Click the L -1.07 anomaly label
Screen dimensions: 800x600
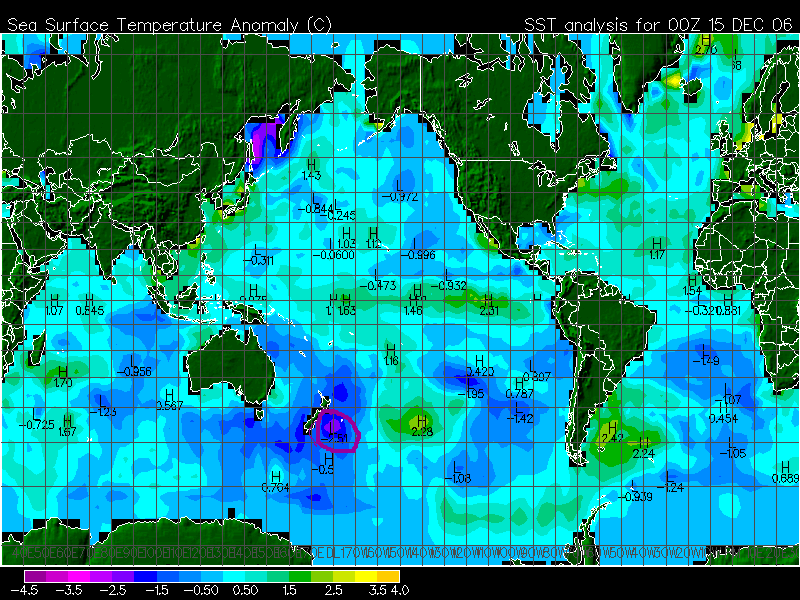pos(728,393)
